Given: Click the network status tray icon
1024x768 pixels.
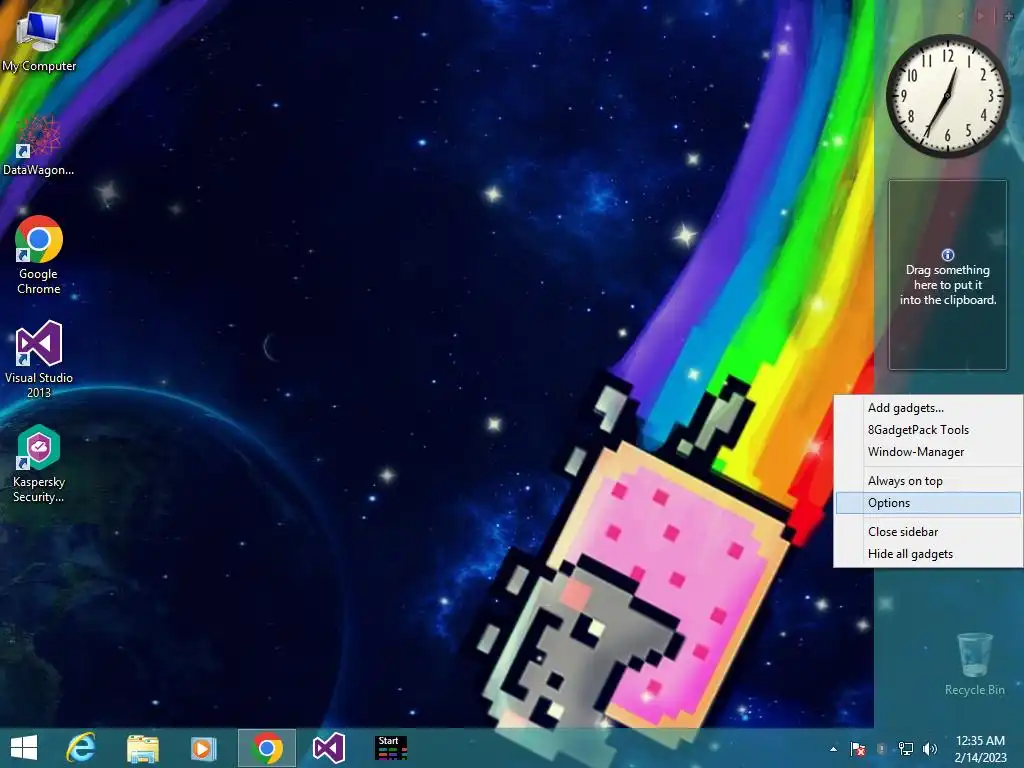Looking at the screenshot, I should (906, 749).
